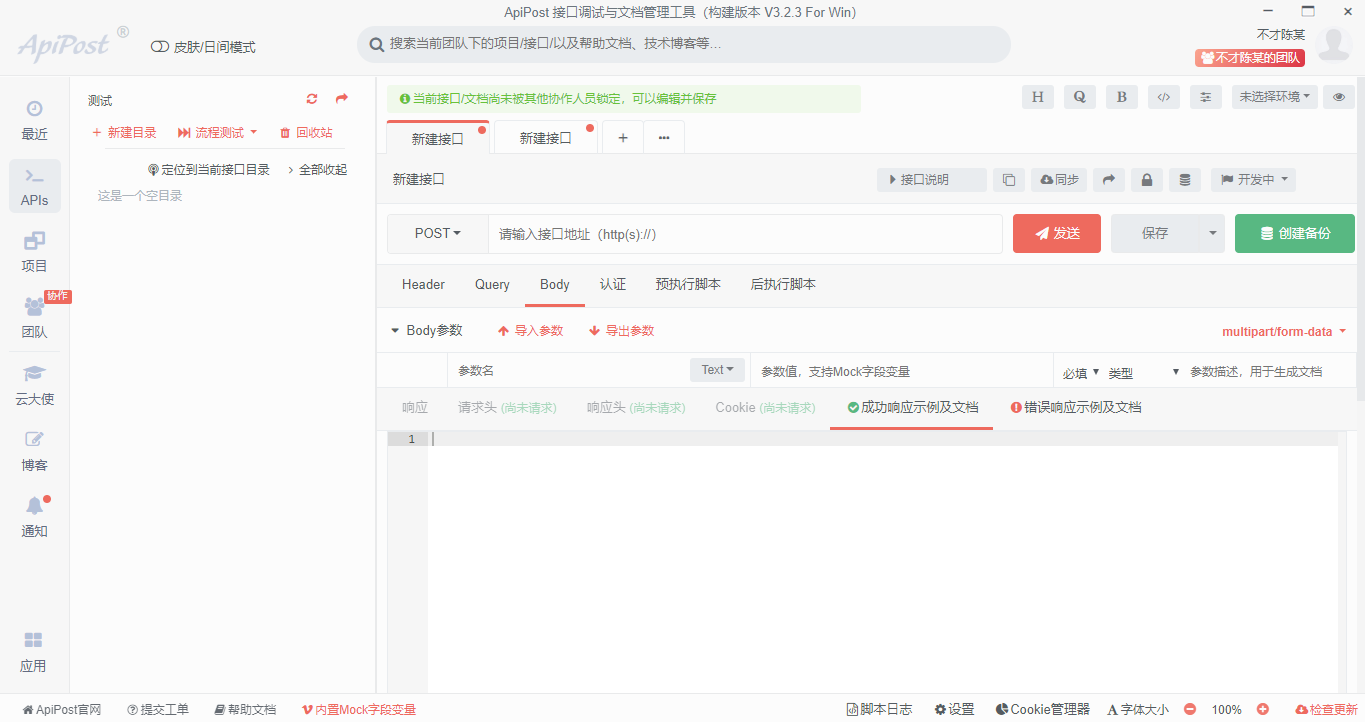Select the APIs panel in left sidebar
1365x722 pixels.
click(34, 186)
